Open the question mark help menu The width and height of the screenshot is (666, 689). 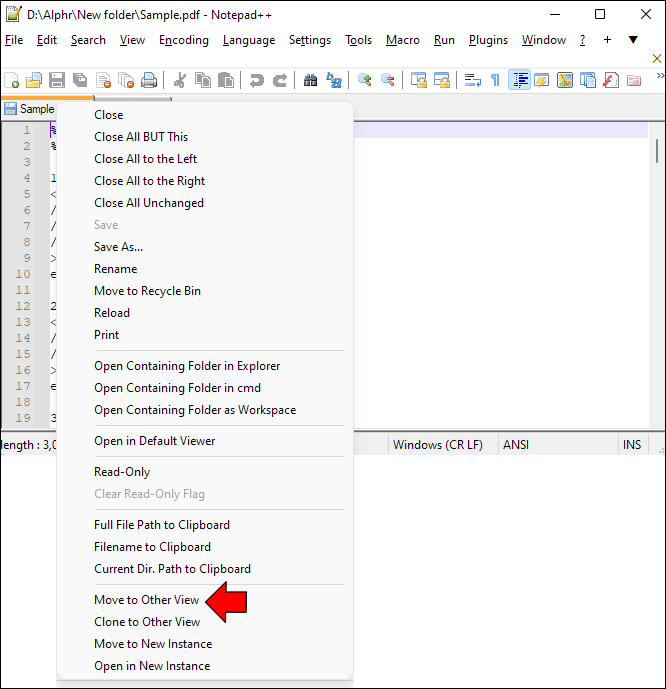tap(583, 40)
